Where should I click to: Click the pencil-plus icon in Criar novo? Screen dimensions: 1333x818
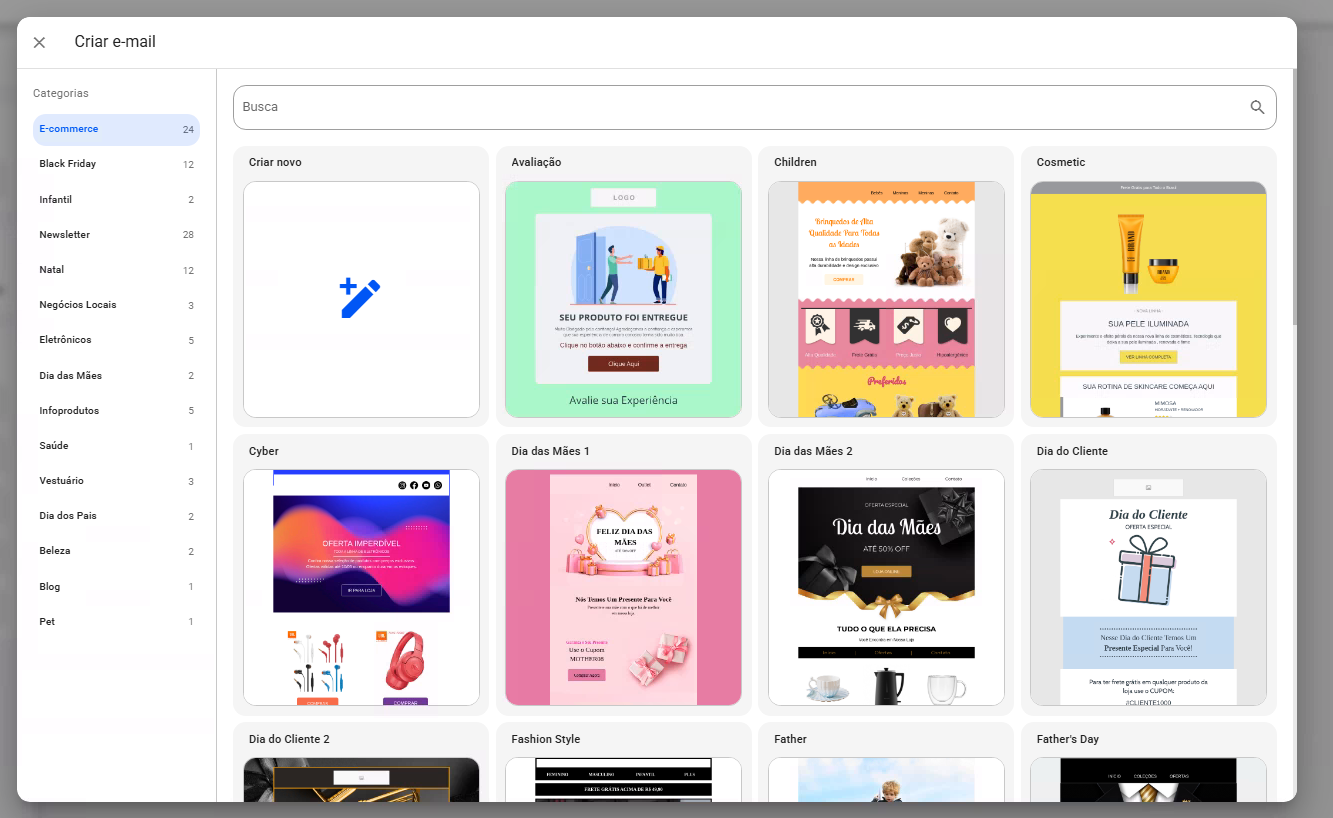pyautogui.click(x=360, y=299)
